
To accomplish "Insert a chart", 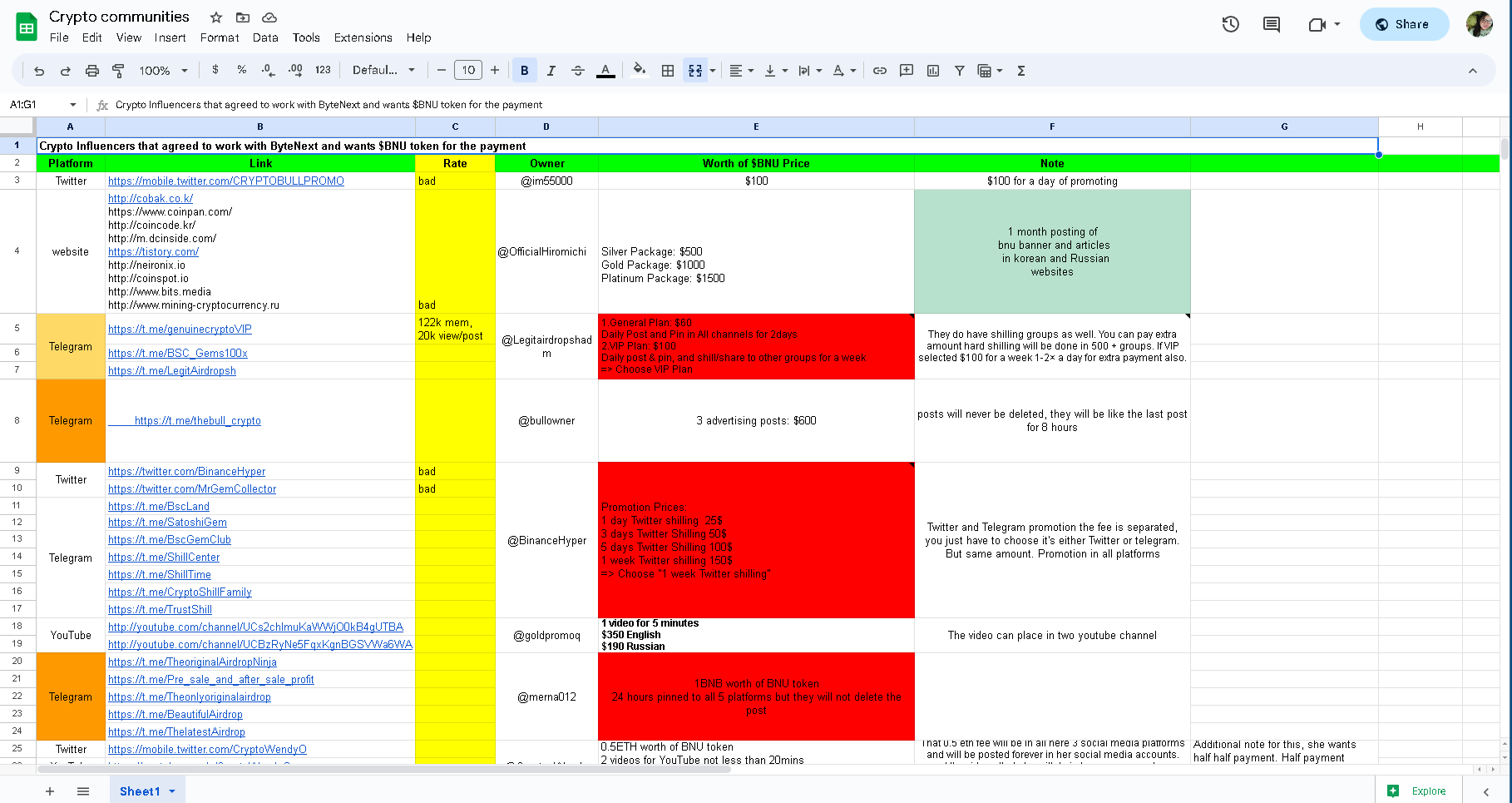I will [x=933, y=71].
